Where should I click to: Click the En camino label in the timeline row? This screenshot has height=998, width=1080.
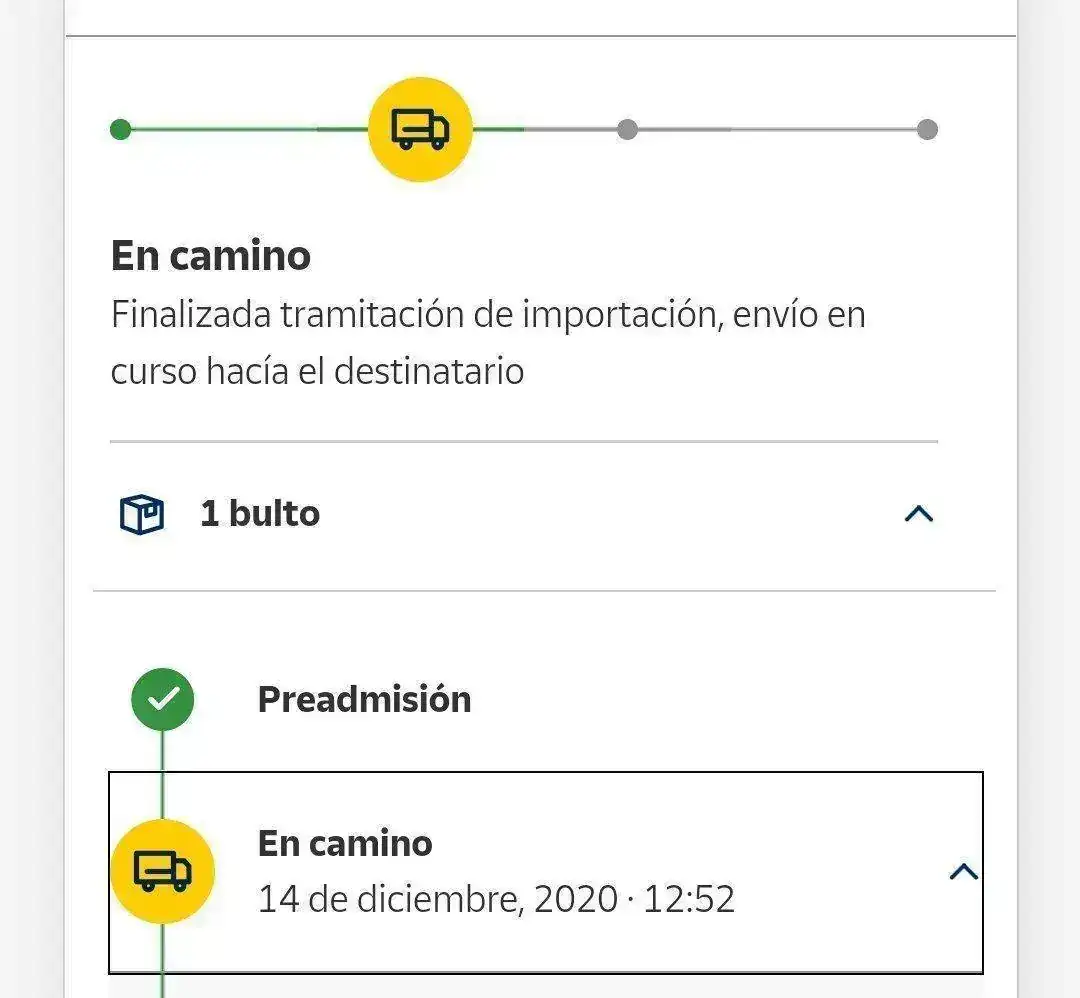pos(345,843)
